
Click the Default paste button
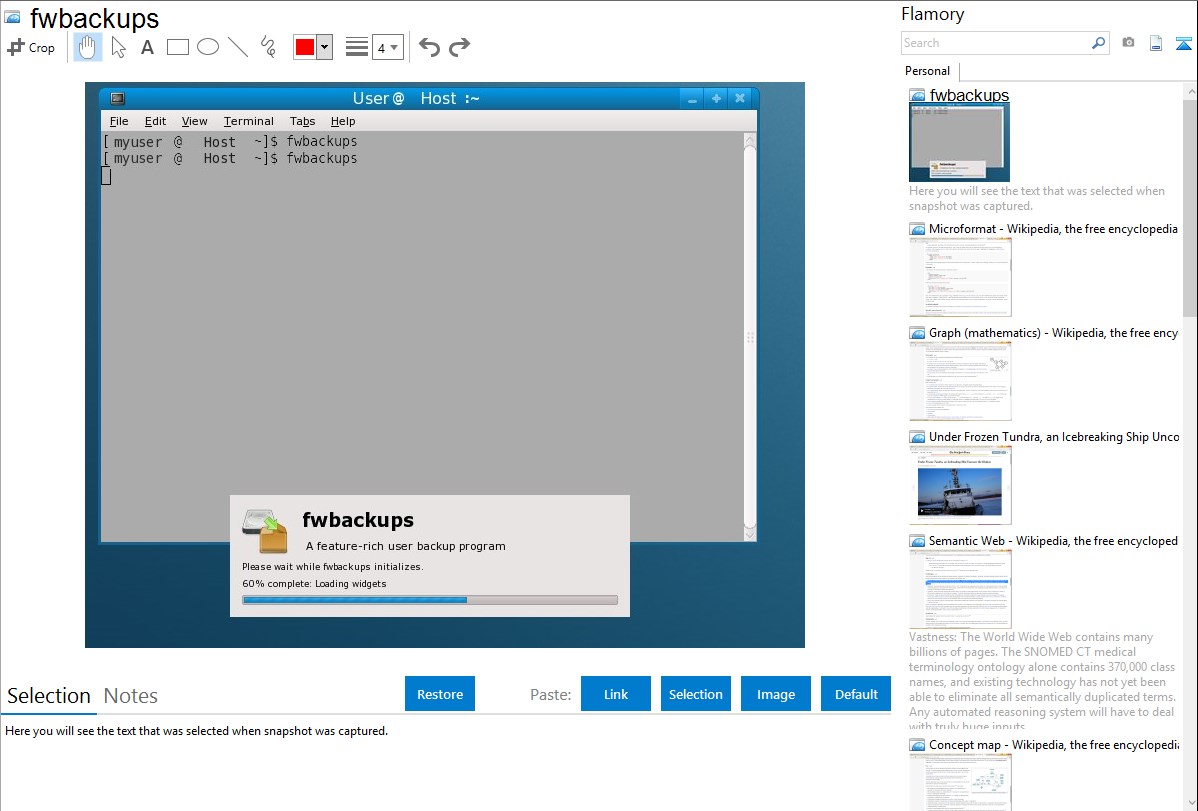pos(856,694)
